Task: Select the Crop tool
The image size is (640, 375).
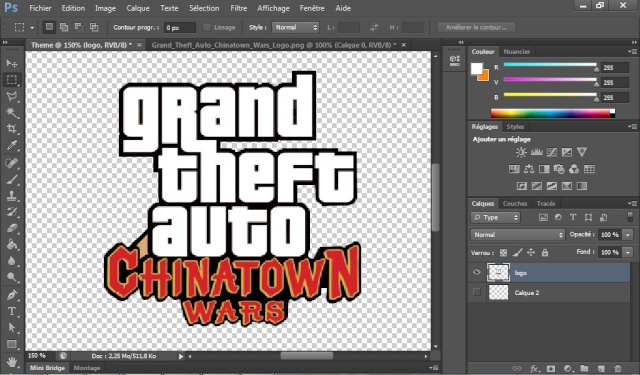Action: tap(12, 129)
